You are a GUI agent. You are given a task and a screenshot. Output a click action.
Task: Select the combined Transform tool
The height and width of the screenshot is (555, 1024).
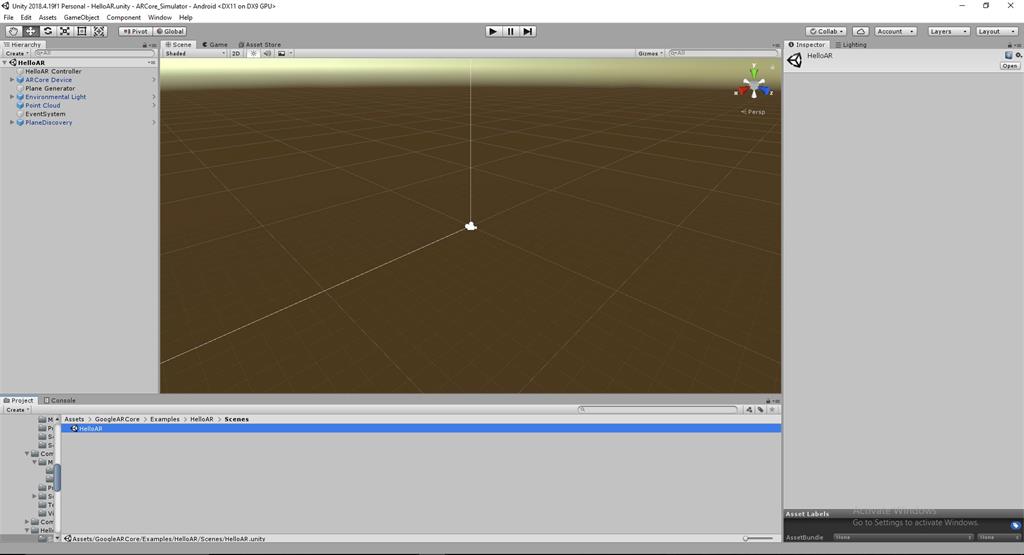click(99, 31)
